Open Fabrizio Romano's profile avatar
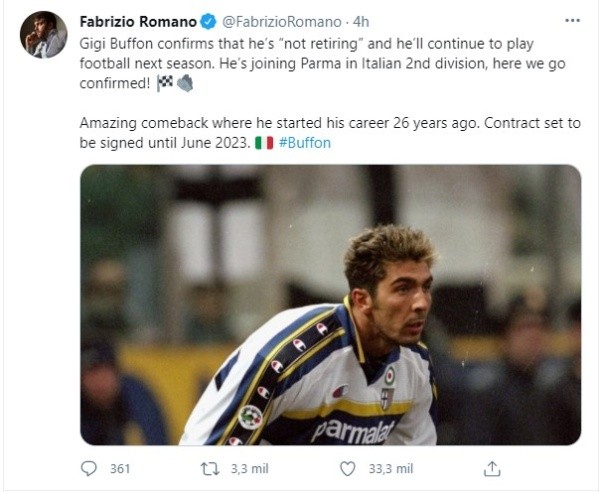 [x=44, y=36]
